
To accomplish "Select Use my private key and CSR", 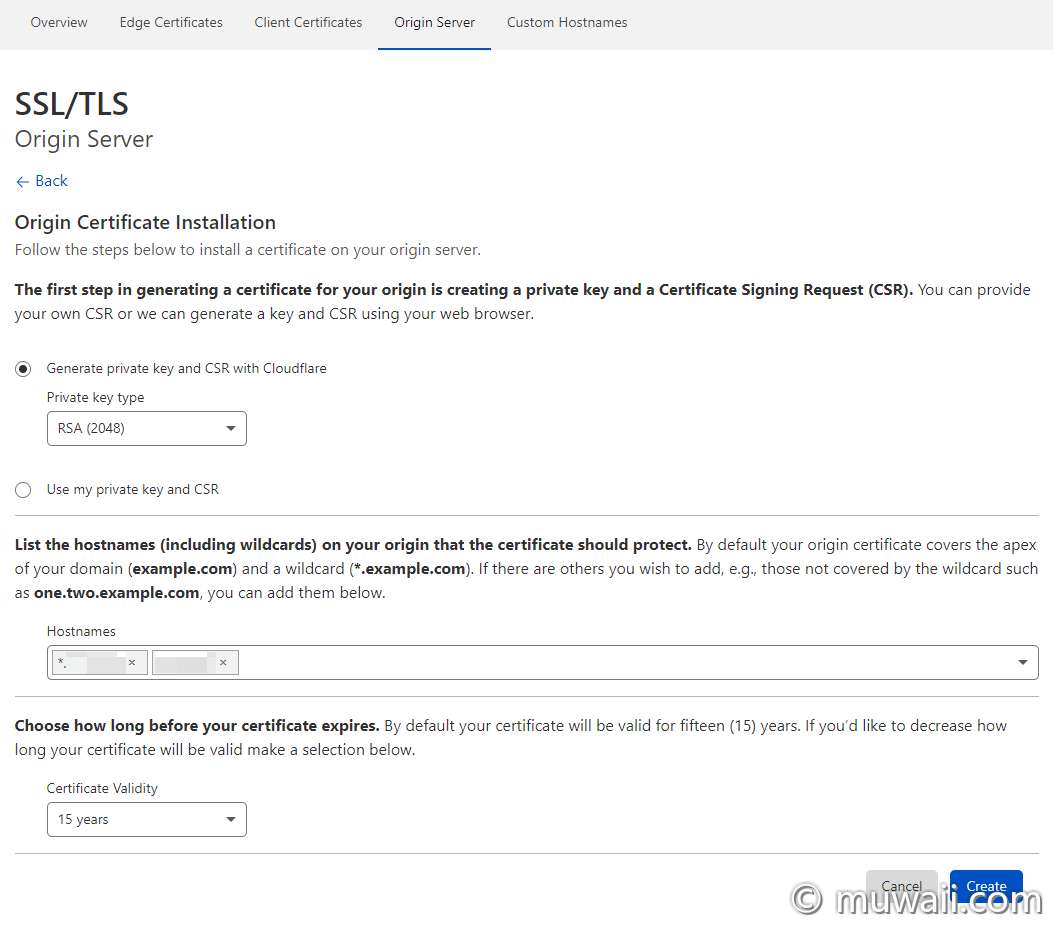I will pos(23,490).
